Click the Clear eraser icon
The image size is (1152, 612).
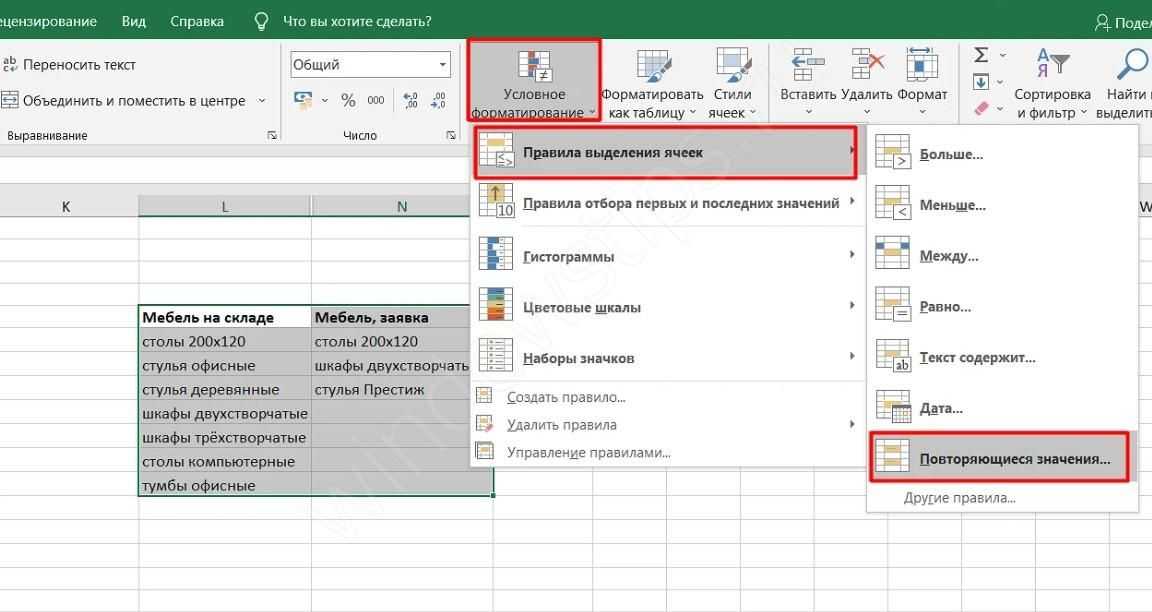(981, 108)
